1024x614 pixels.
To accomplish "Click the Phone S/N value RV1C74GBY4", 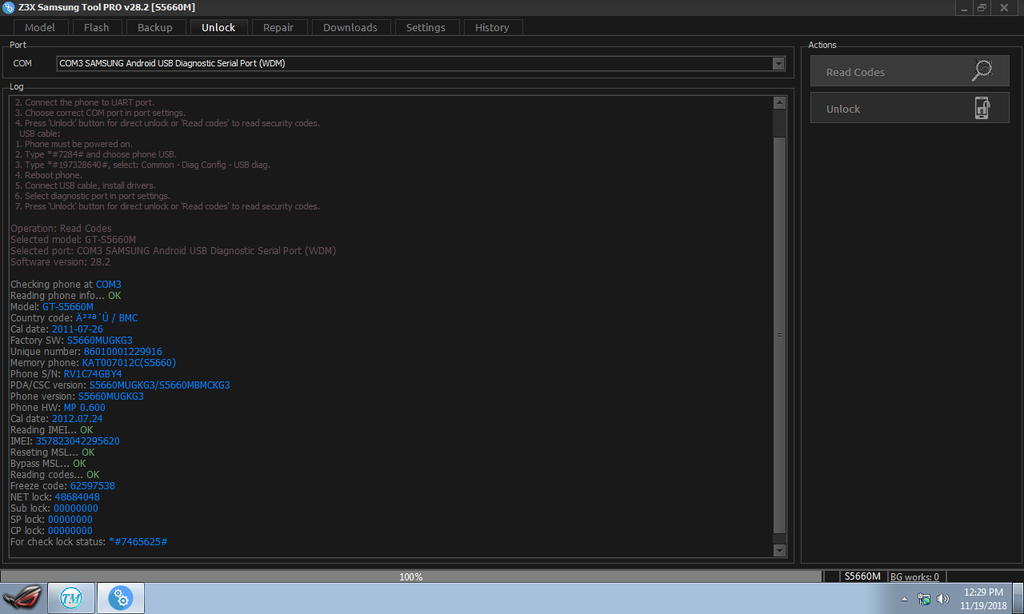I will point(93,374).
